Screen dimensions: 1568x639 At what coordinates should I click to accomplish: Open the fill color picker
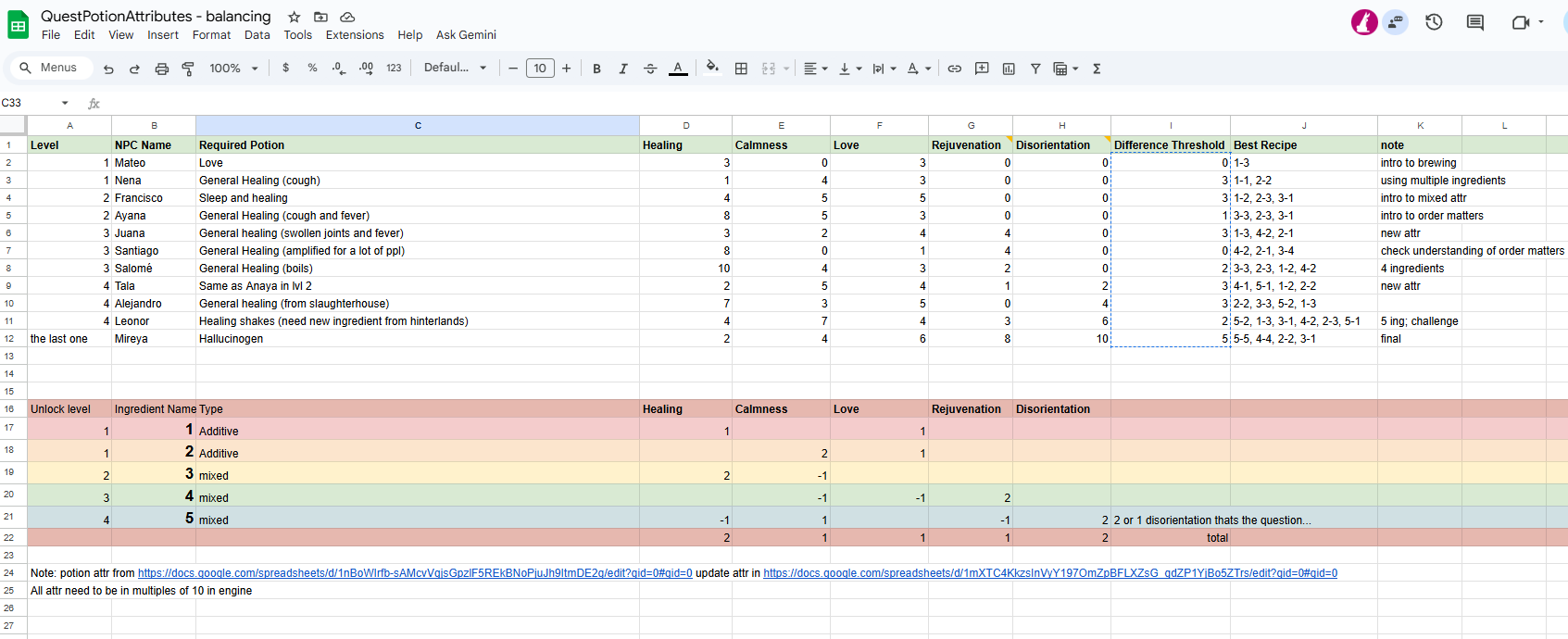click(x=712, y=68)
